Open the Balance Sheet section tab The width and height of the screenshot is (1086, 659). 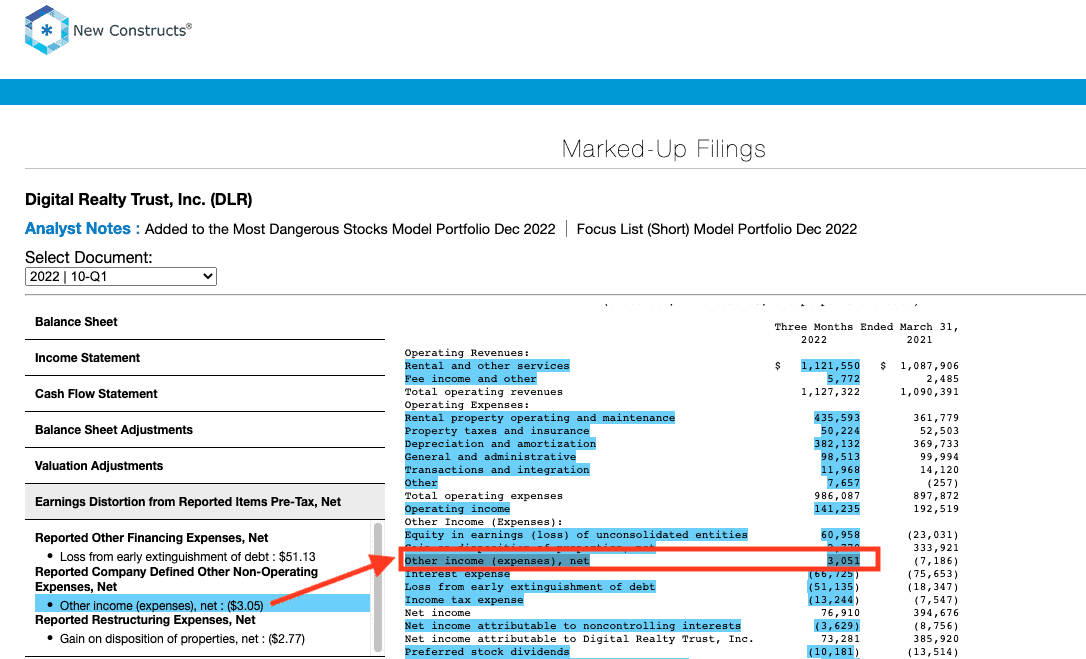pos(205,322)
